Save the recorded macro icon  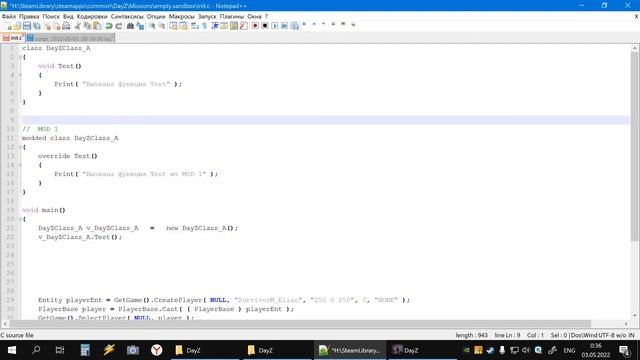[x=294, y=26]
